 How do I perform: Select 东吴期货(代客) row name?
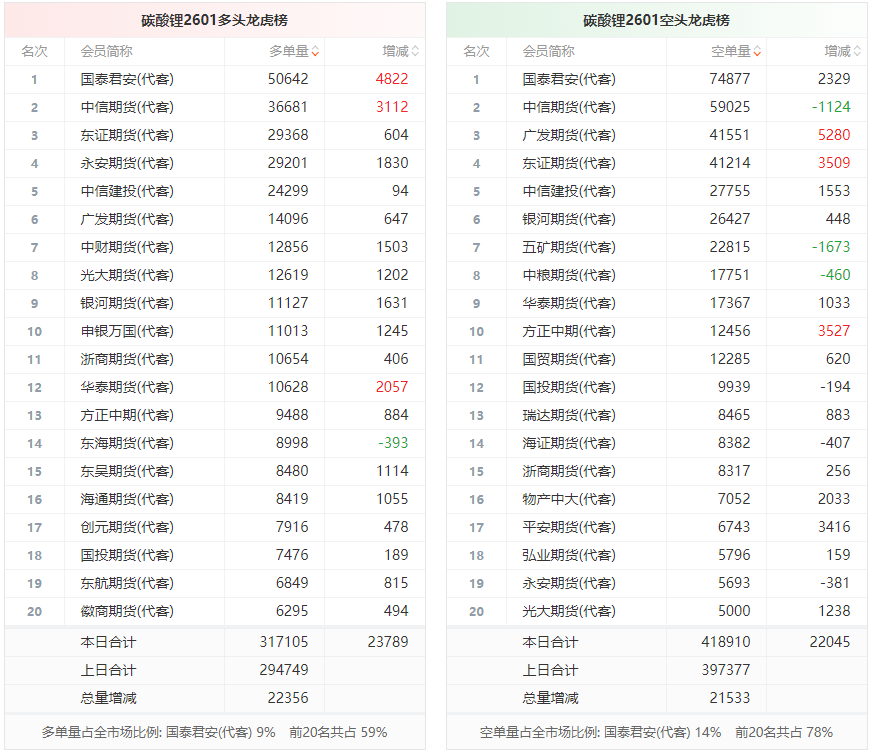(x=127, y=471)
